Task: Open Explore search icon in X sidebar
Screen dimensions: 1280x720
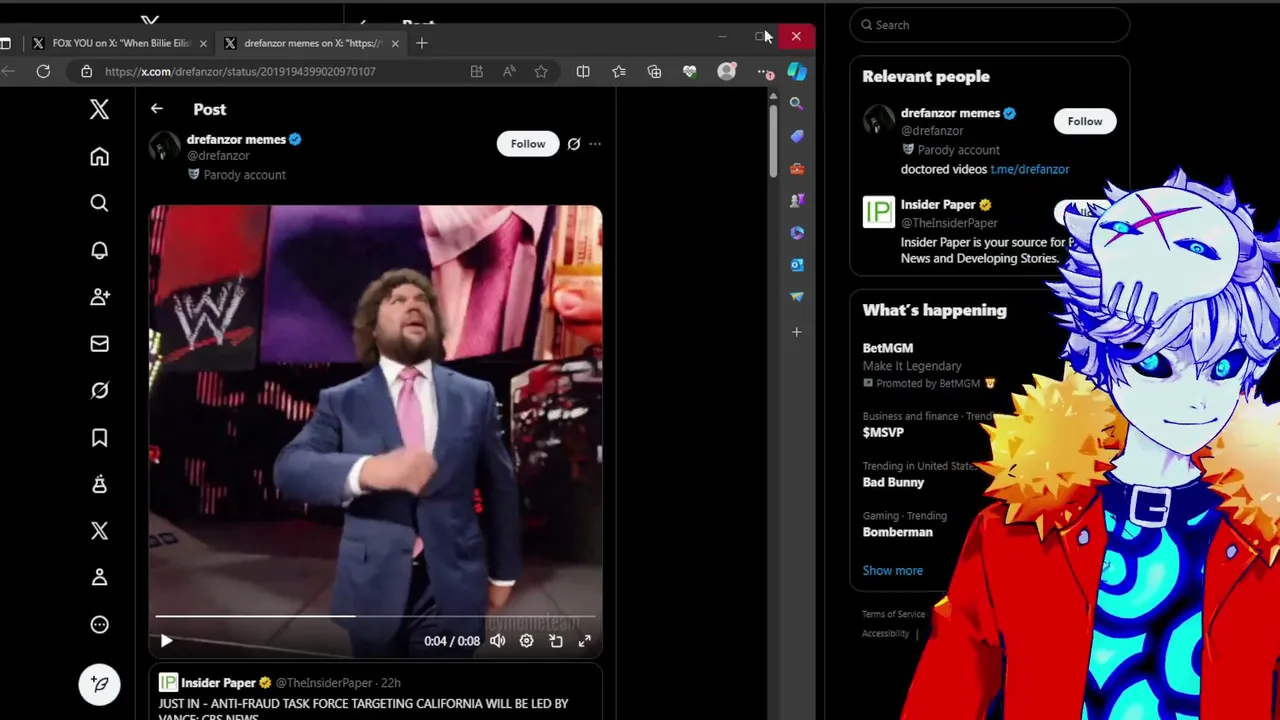Action: pyautogui.click(x=99, y=204)
